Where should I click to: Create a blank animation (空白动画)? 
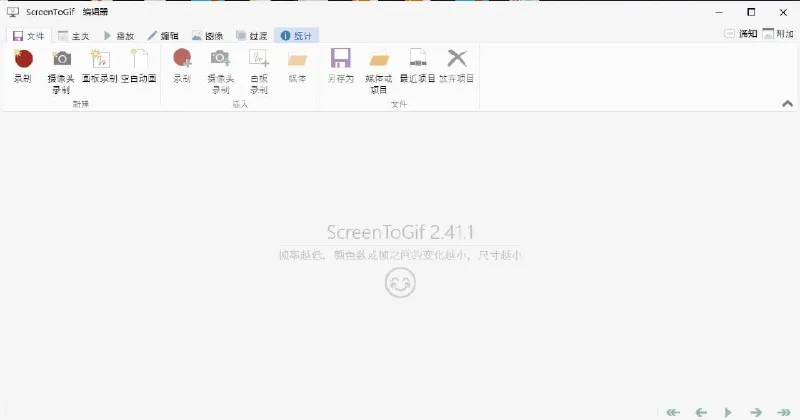138,66
